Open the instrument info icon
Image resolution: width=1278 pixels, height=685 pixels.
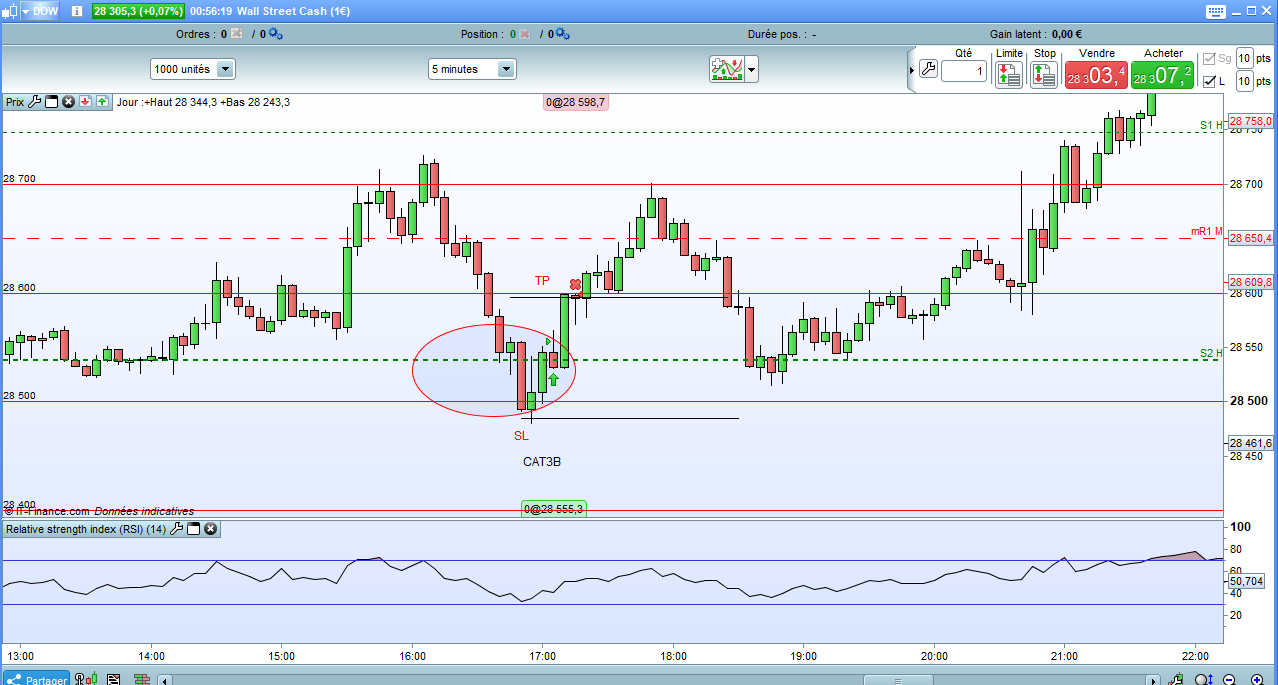pyautogui.click(x=78, y=12)
